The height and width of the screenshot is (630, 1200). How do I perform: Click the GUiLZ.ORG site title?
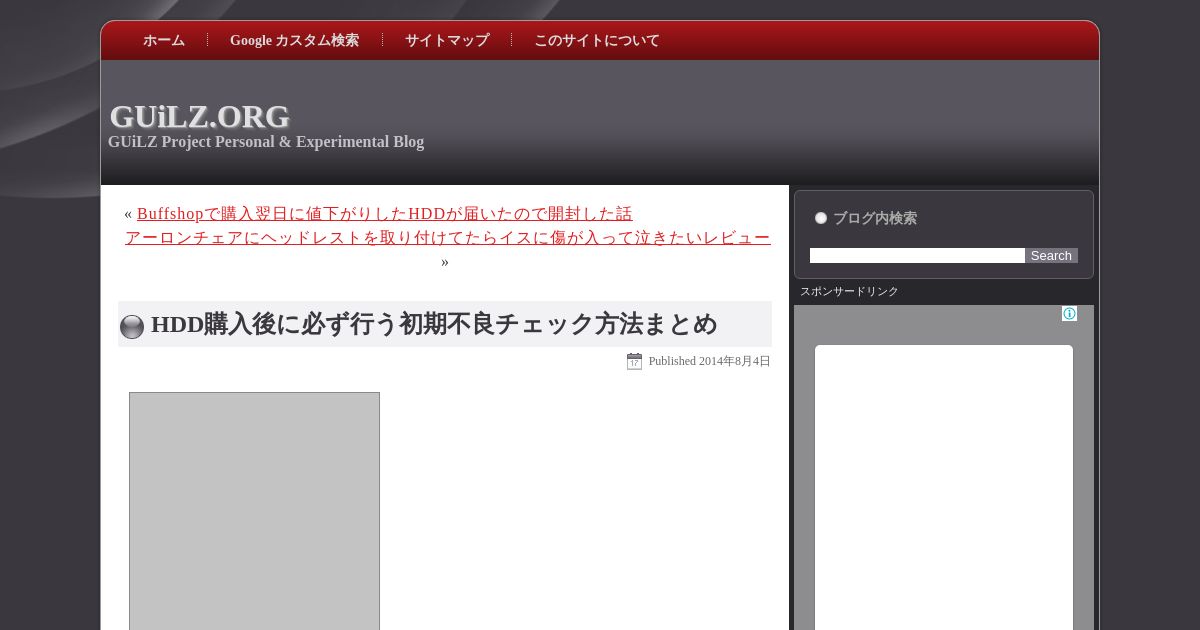[200, 116]
